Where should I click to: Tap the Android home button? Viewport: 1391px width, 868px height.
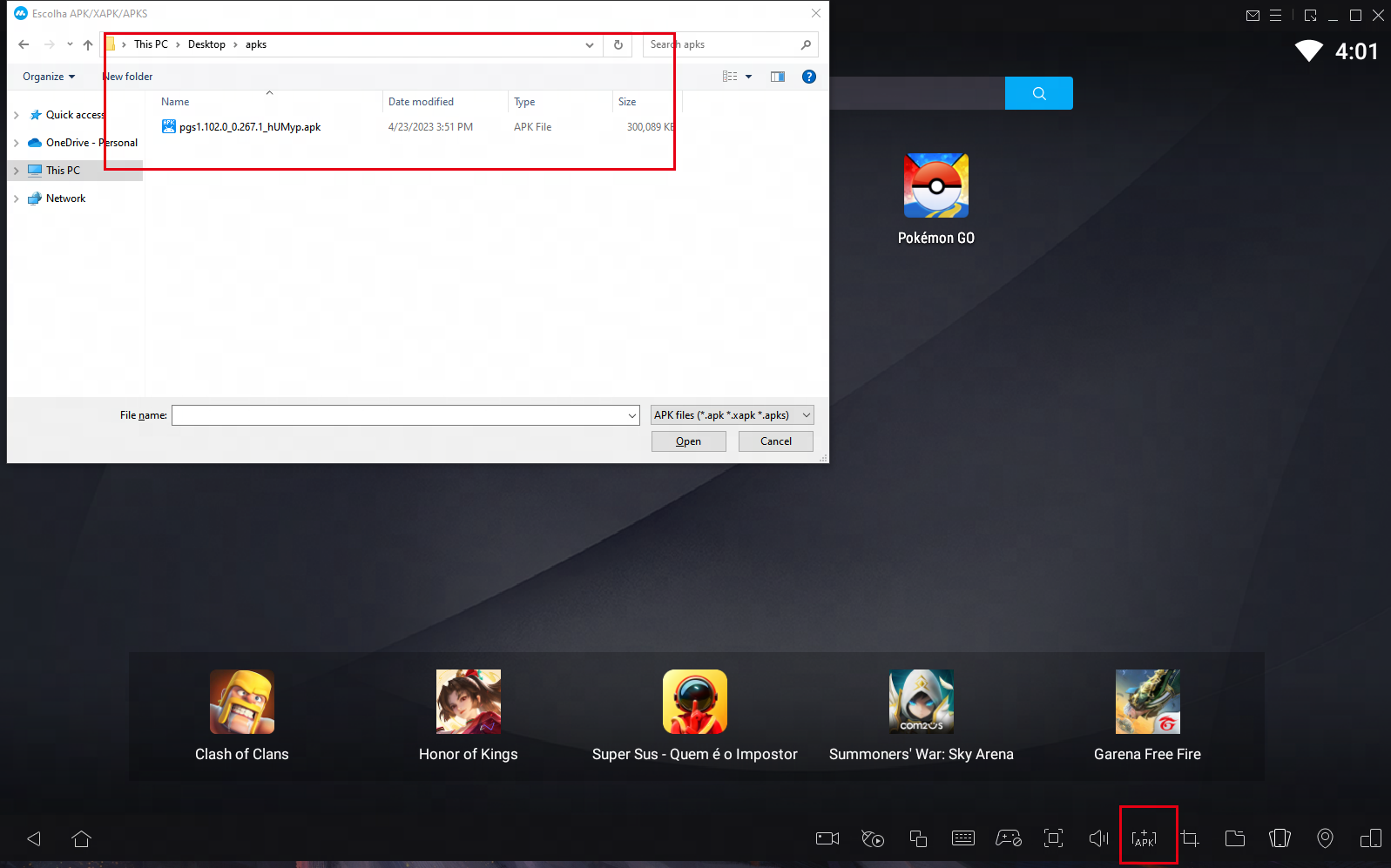click(x=82, y=838)
